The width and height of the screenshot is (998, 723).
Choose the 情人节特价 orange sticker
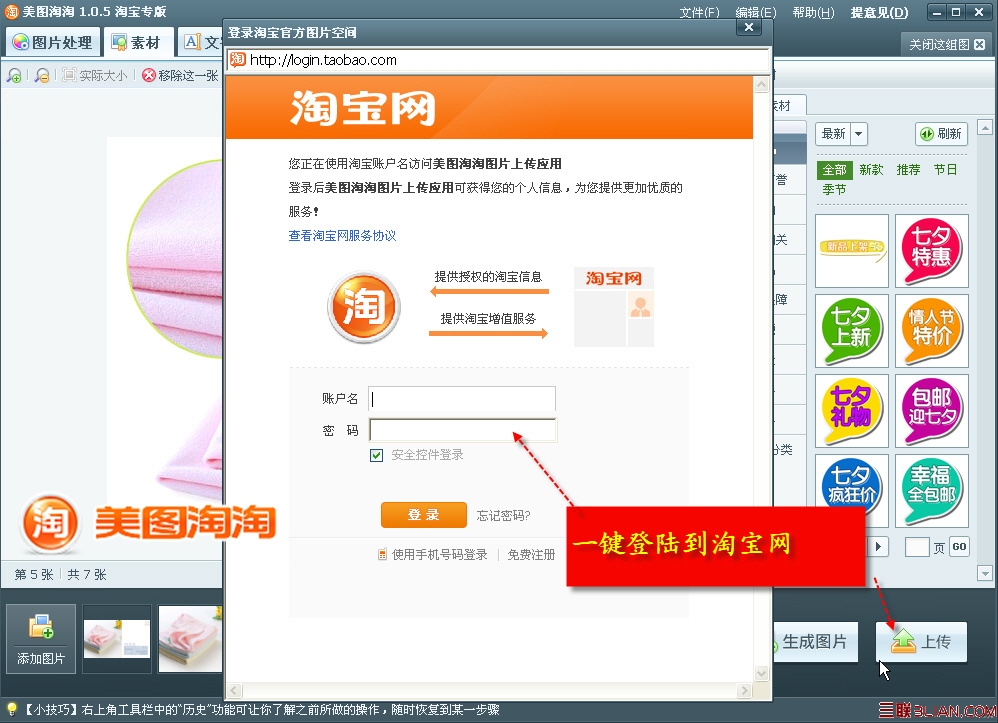pos(932,331)
